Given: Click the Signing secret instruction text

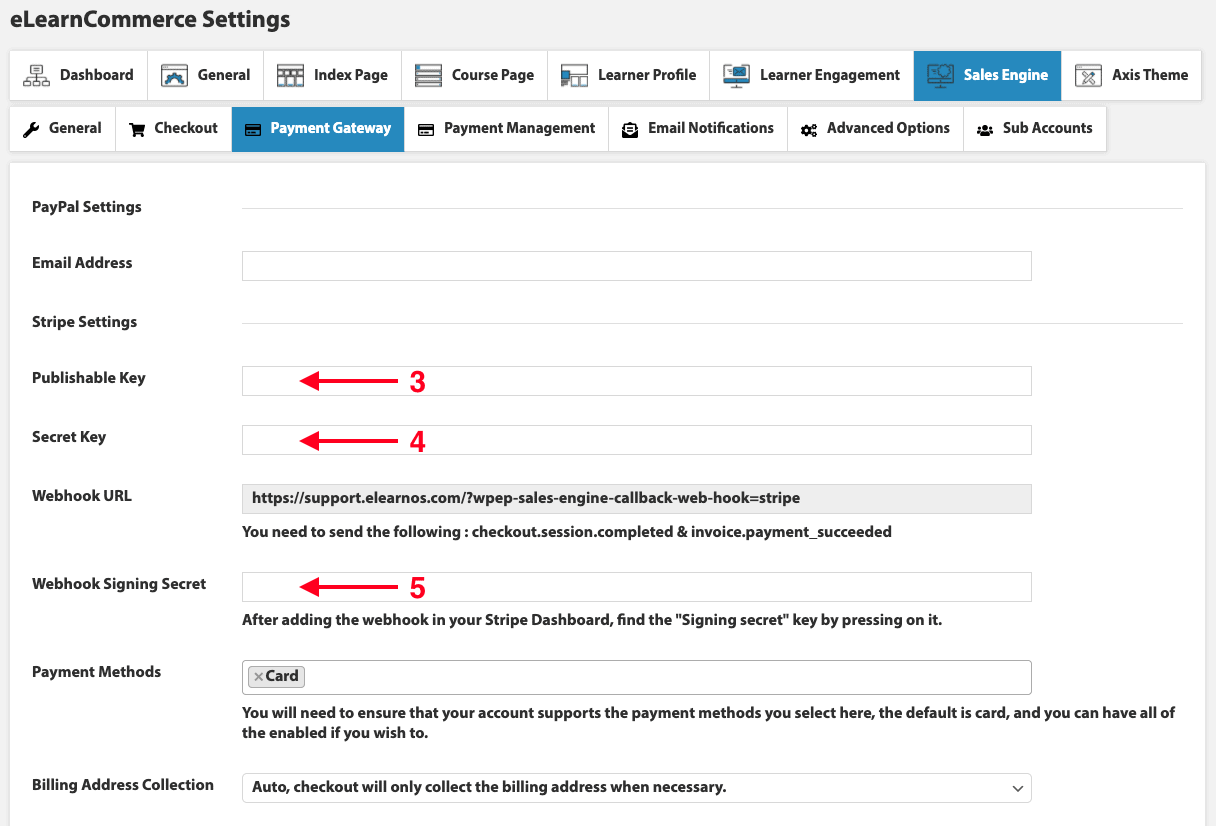Looking at the screenshot, I should [x=592, y=620].
